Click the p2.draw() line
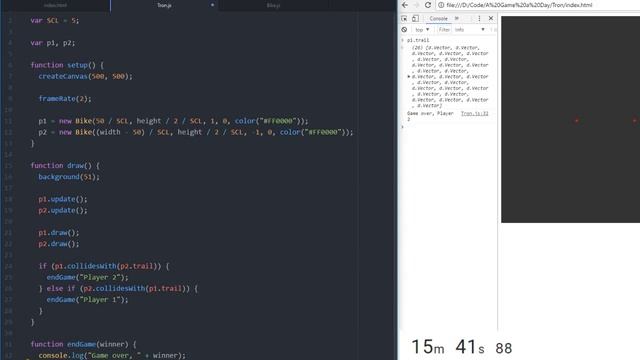 pos(59,243)
